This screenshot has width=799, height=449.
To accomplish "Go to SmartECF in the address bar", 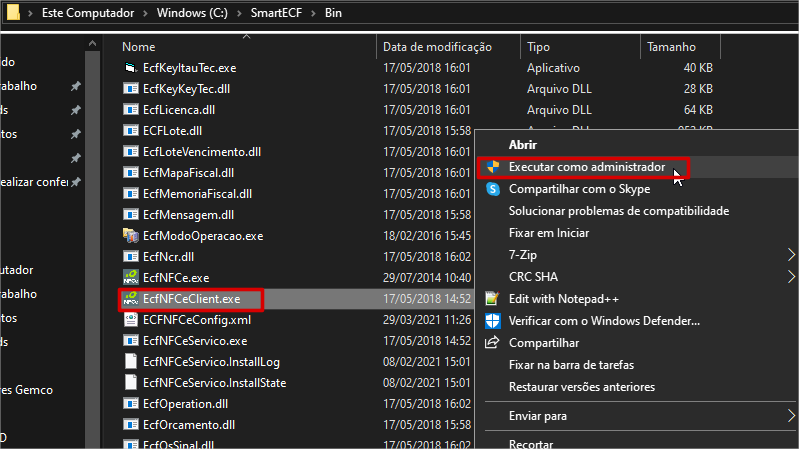I will pos(276,13).
